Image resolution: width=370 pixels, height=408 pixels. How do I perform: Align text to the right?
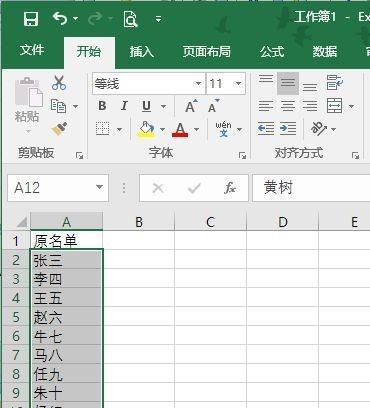pyautogui.click(x=310, y=106)
